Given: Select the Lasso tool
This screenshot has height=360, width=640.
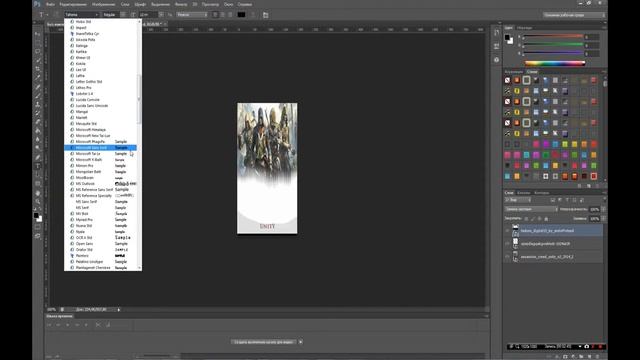Looking at the screenshot, I should 38,51.
